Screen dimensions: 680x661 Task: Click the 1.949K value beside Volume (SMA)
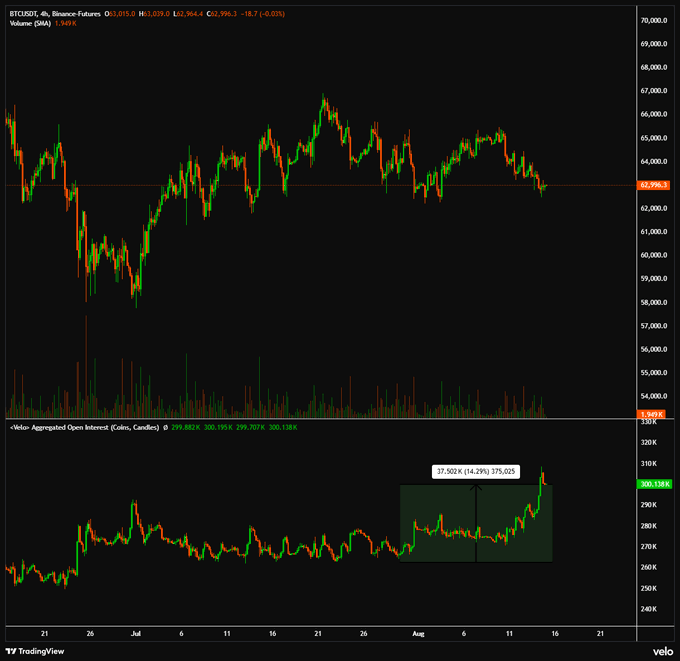click(65, 23)
